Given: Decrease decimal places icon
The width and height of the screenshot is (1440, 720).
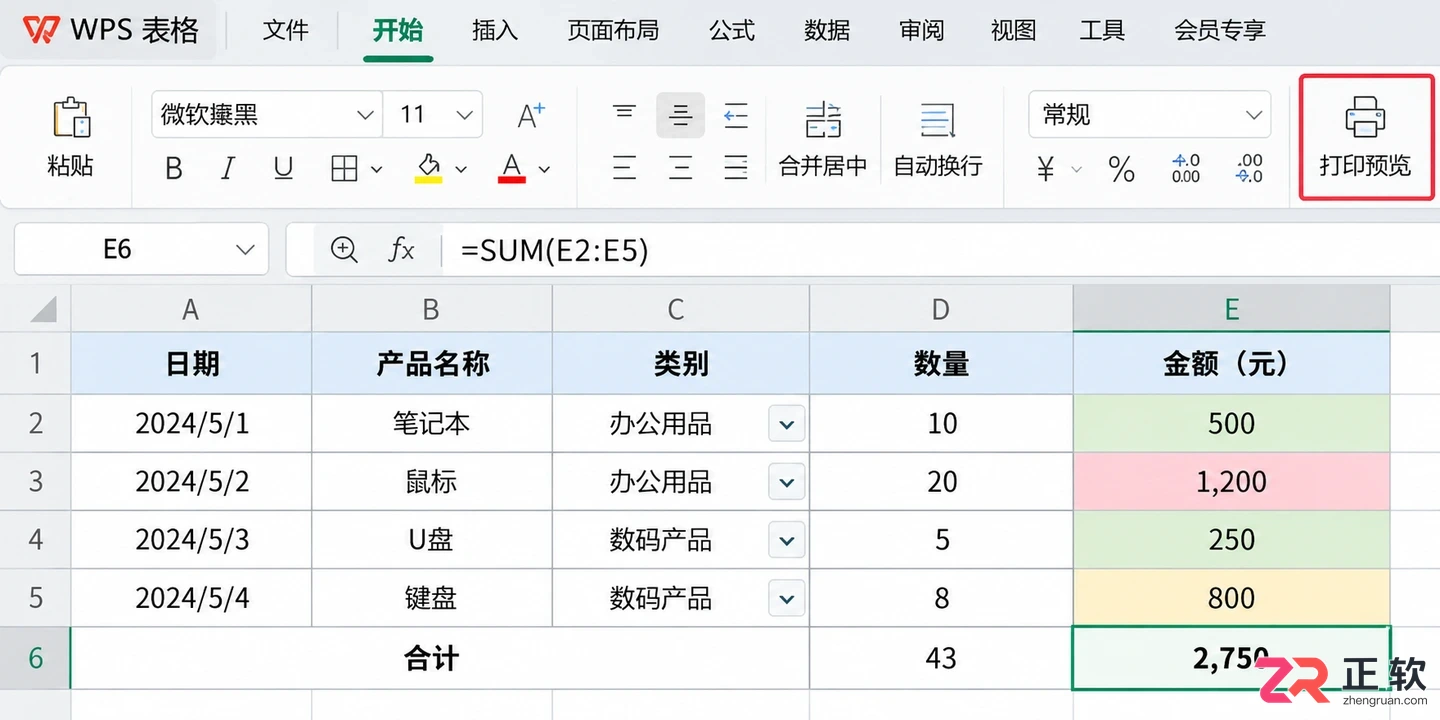Looking at the screenshot, I should click(1249, 168).
